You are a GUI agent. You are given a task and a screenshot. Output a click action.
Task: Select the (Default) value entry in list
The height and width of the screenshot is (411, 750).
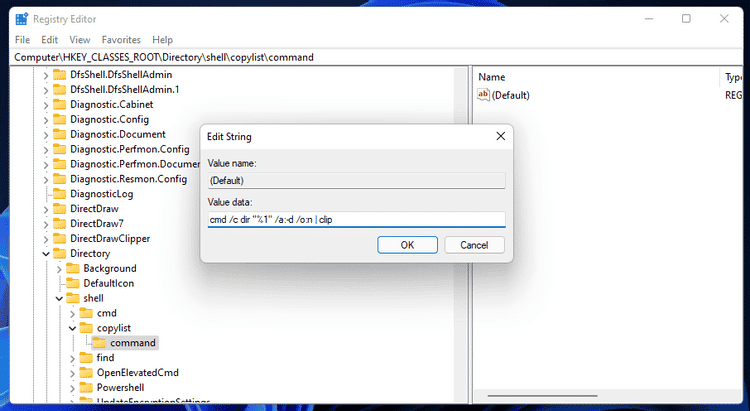pos(510,95)
